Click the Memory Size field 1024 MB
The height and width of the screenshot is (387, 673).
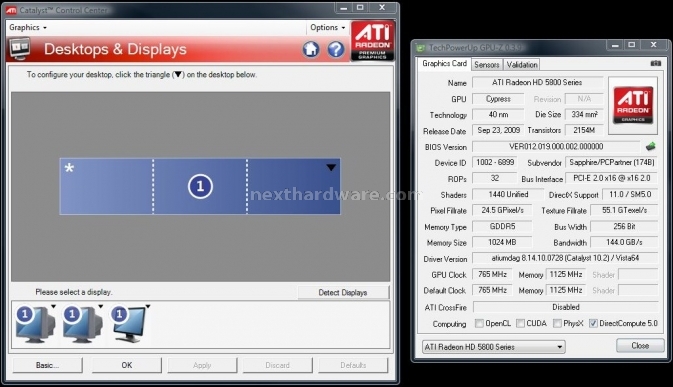coord(502,242)
